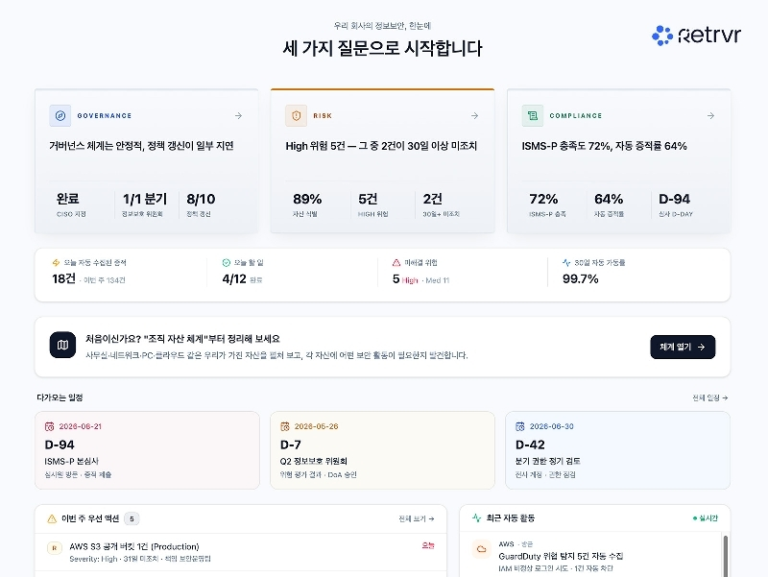Image resolution: width=768 pixels, height=577 pixels.
Task: Open Governance card via its arrow
Action: (x=238, y=116)
